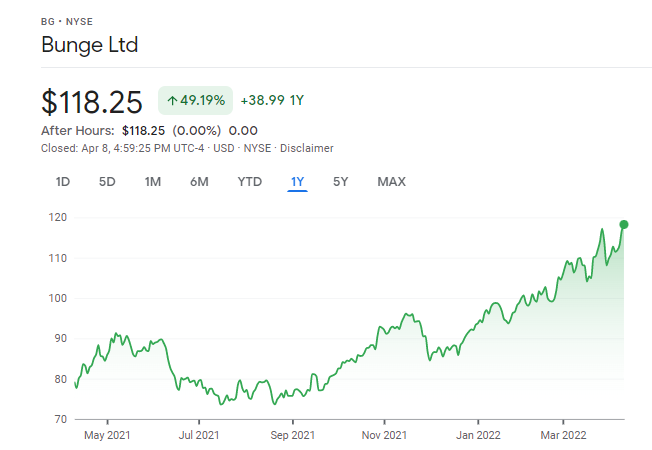Click the 110 y-axis label

[58, 258]
